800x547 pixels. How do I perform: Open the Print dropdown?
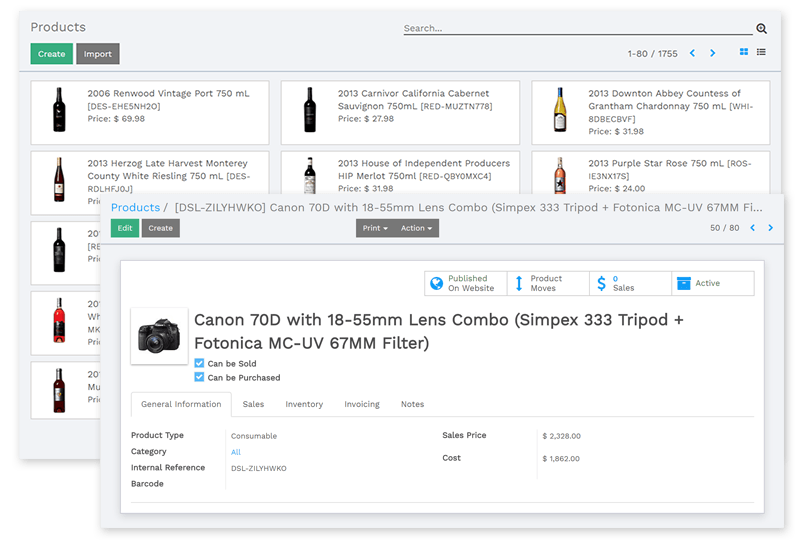[x=375, y=228]
